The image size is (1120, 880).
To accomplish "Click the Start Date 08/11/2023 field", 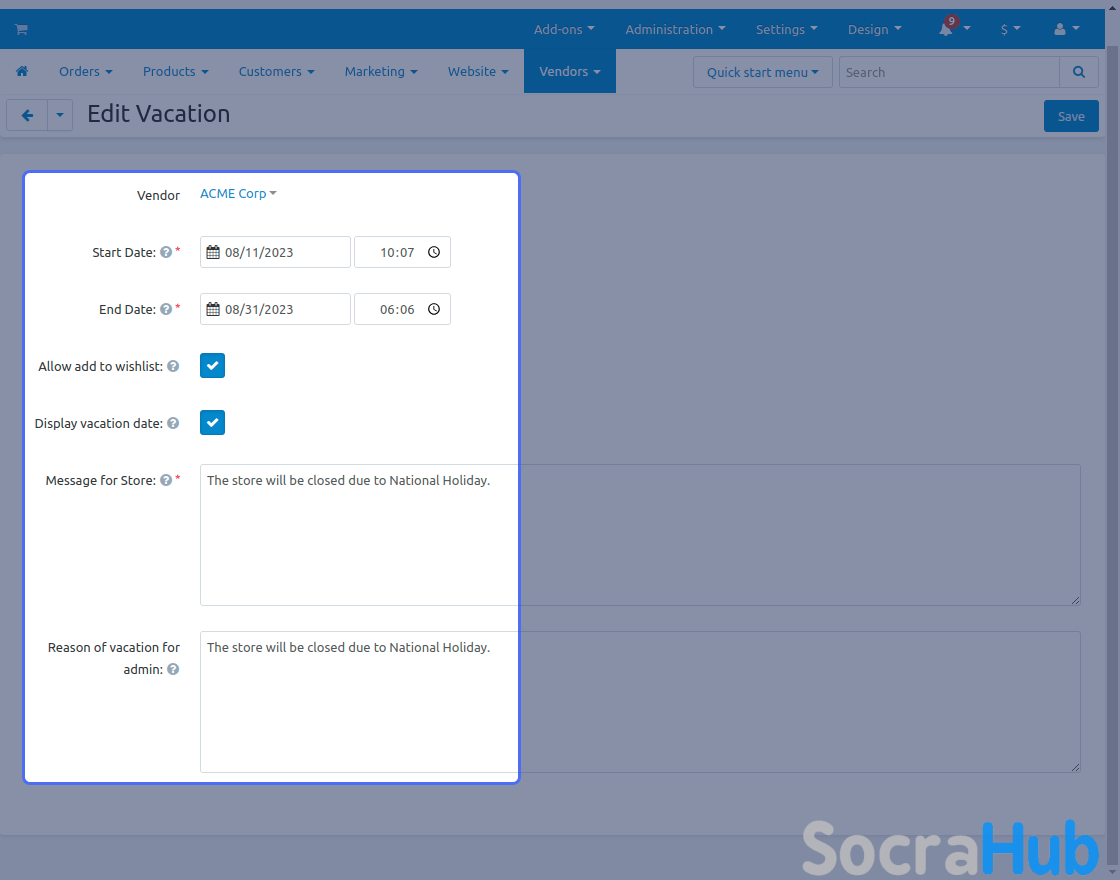I will coord(276,253).
